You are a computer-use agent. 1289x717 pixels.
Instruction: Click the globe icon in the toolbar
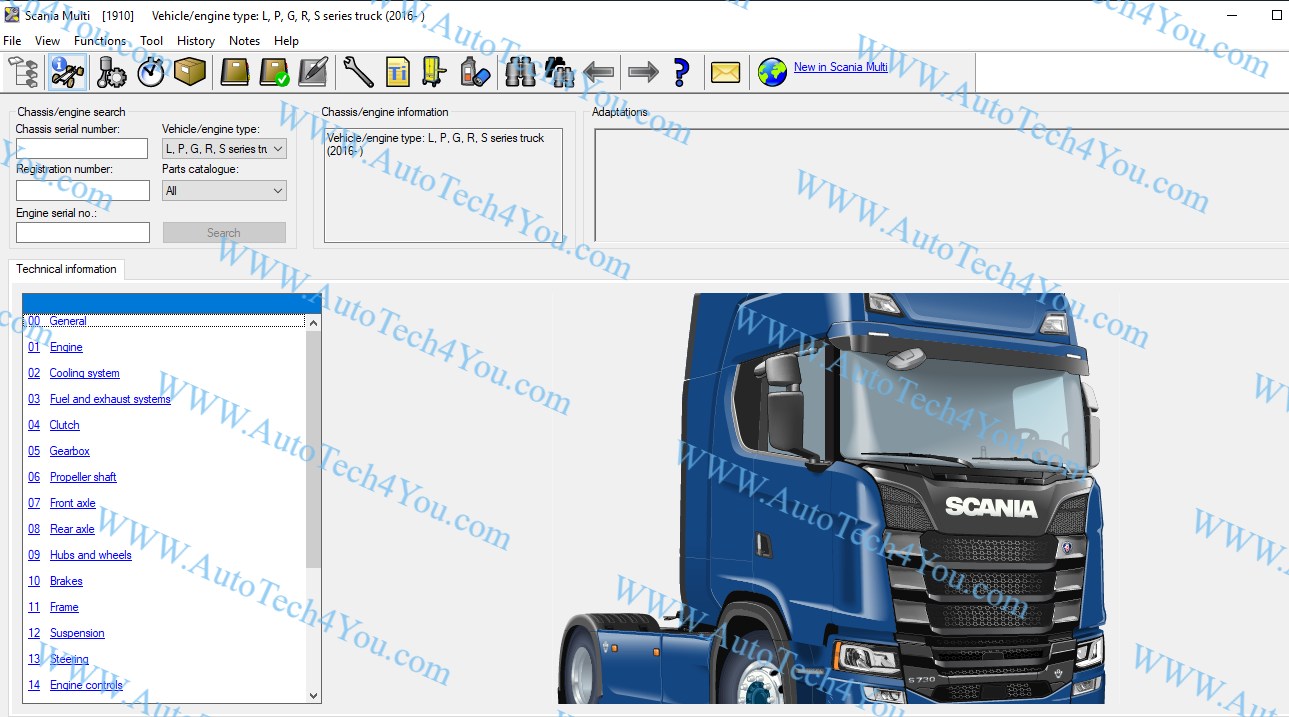click(x=772, y=72)
